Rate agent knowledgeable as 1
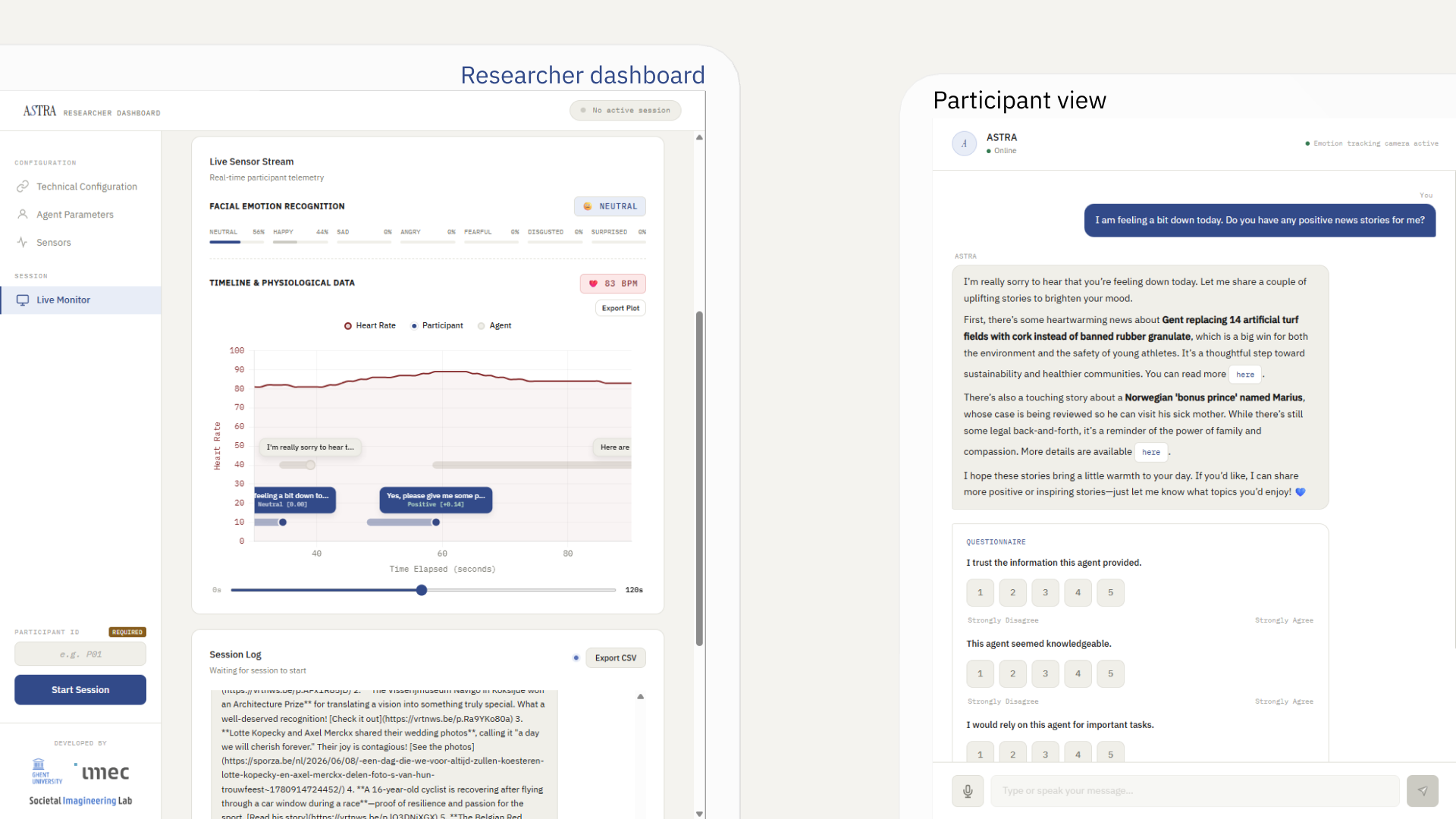 (981, 674)
